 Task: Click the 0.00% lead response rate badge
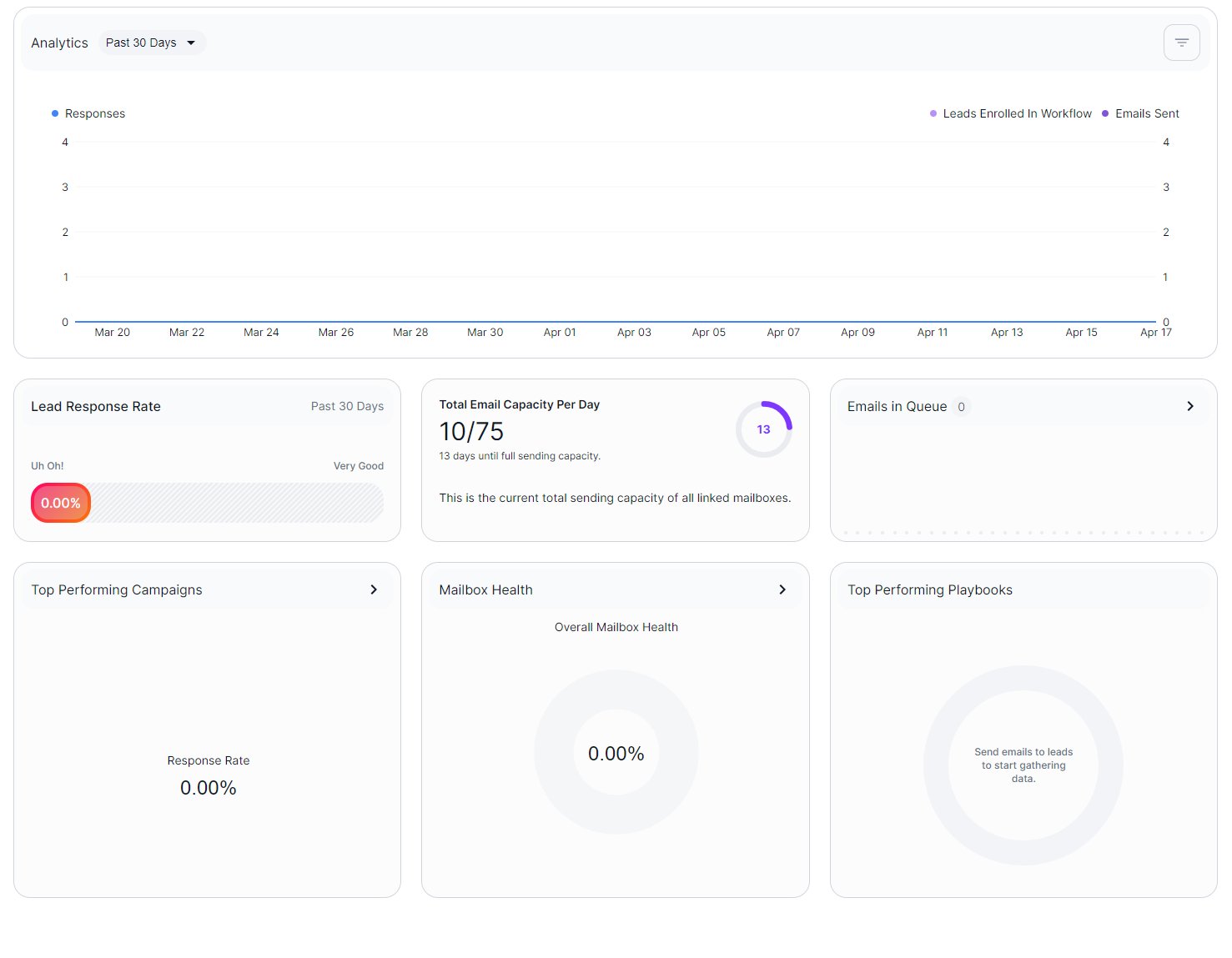click(61, 503)
